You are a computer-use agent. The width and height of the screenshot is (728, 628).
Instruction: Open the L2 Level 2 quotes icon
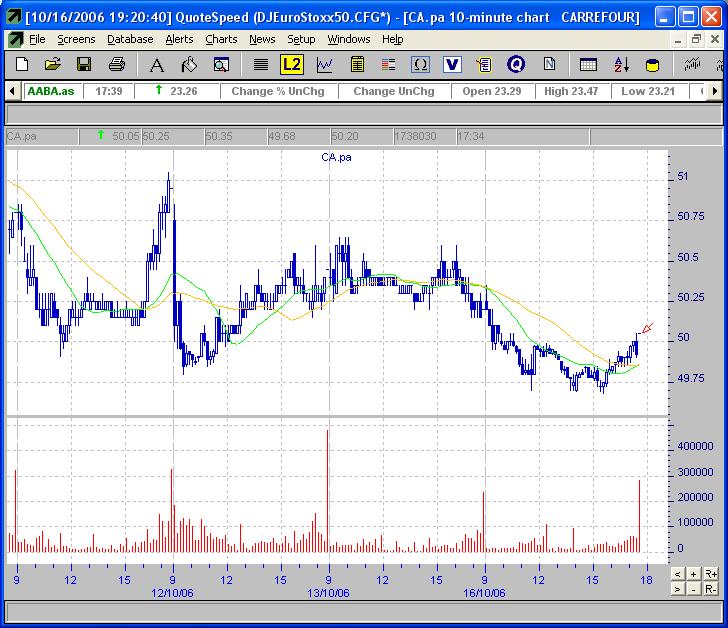coord(291,65)
